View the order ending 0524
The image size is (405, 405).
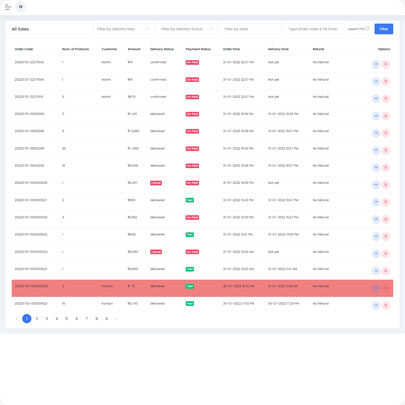(x=376, y=254)
